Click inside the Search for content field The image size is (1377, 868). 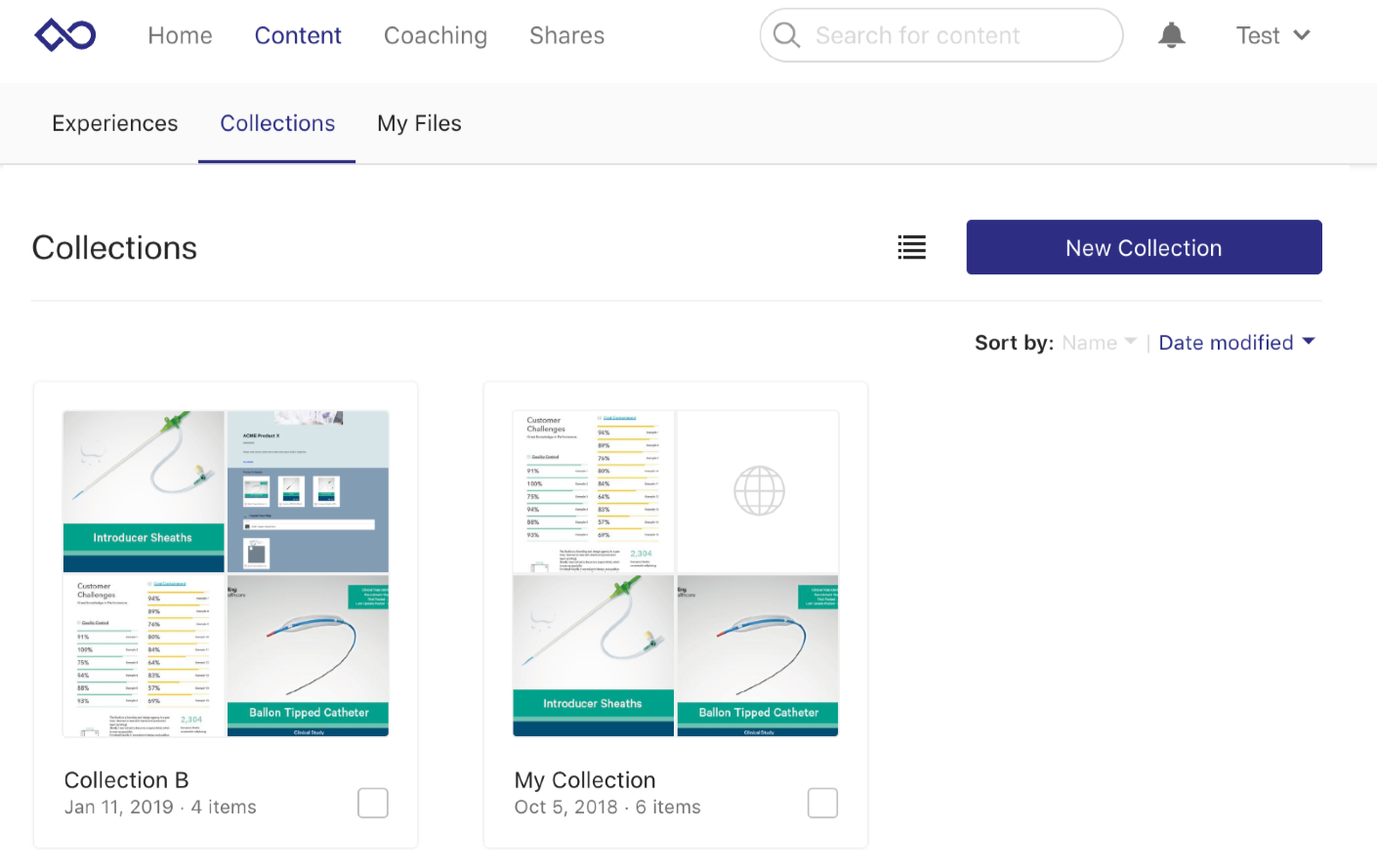click(938, 34)
